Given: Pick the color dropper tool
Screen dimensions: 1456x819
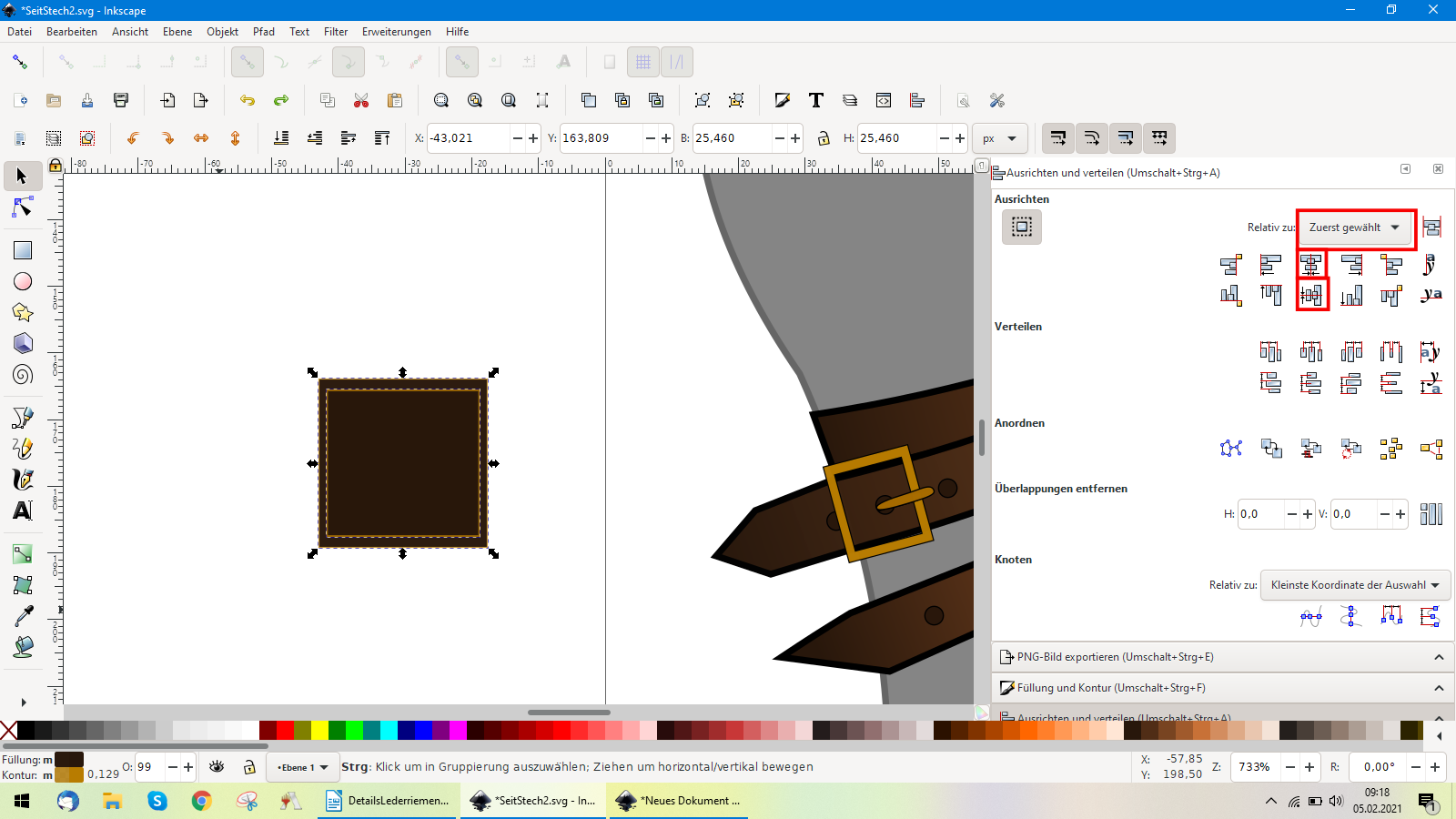Looking at the screenshot, I should coord(23,616).
